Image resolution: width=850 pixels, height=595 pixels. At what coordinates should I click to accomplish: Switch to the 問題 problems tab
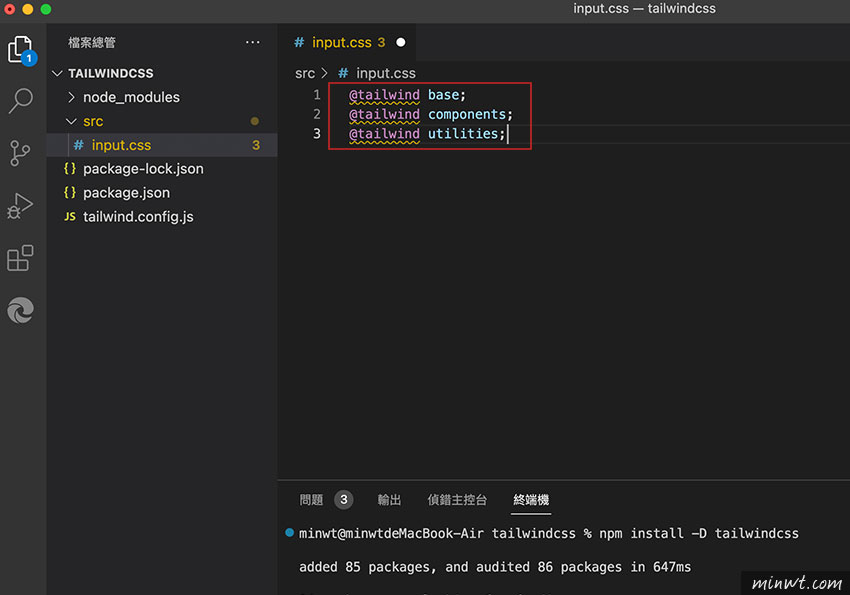(311, 500)
